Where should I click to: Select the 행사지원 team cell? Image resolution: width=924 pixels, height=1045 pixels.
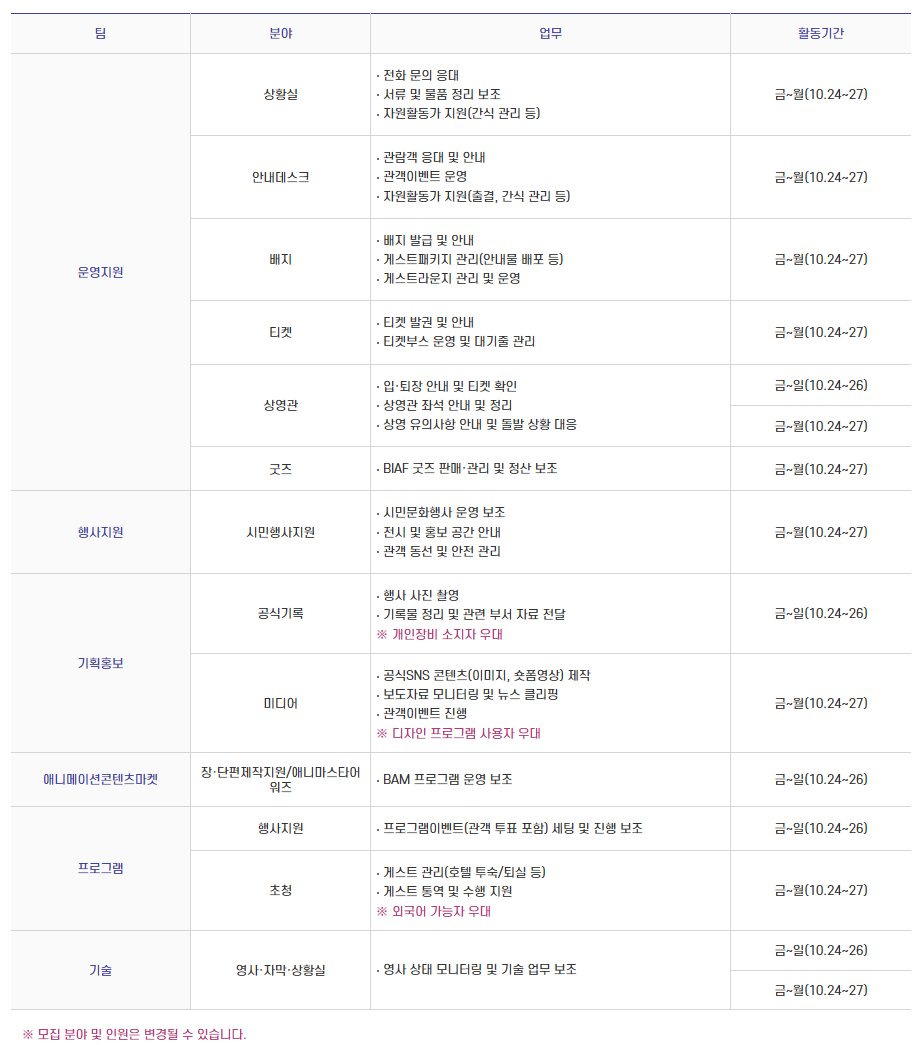[x=100, y=532]
